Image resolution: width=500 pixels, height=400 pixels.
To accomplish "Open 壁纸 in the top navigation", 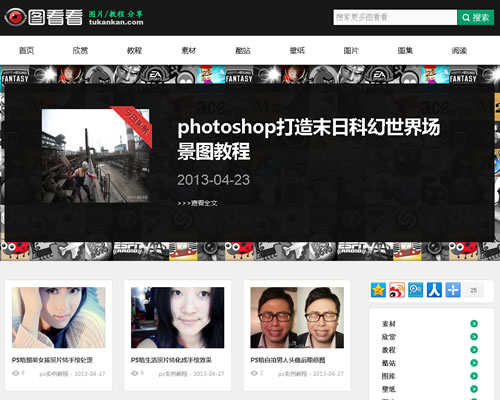I will point(297,51).
